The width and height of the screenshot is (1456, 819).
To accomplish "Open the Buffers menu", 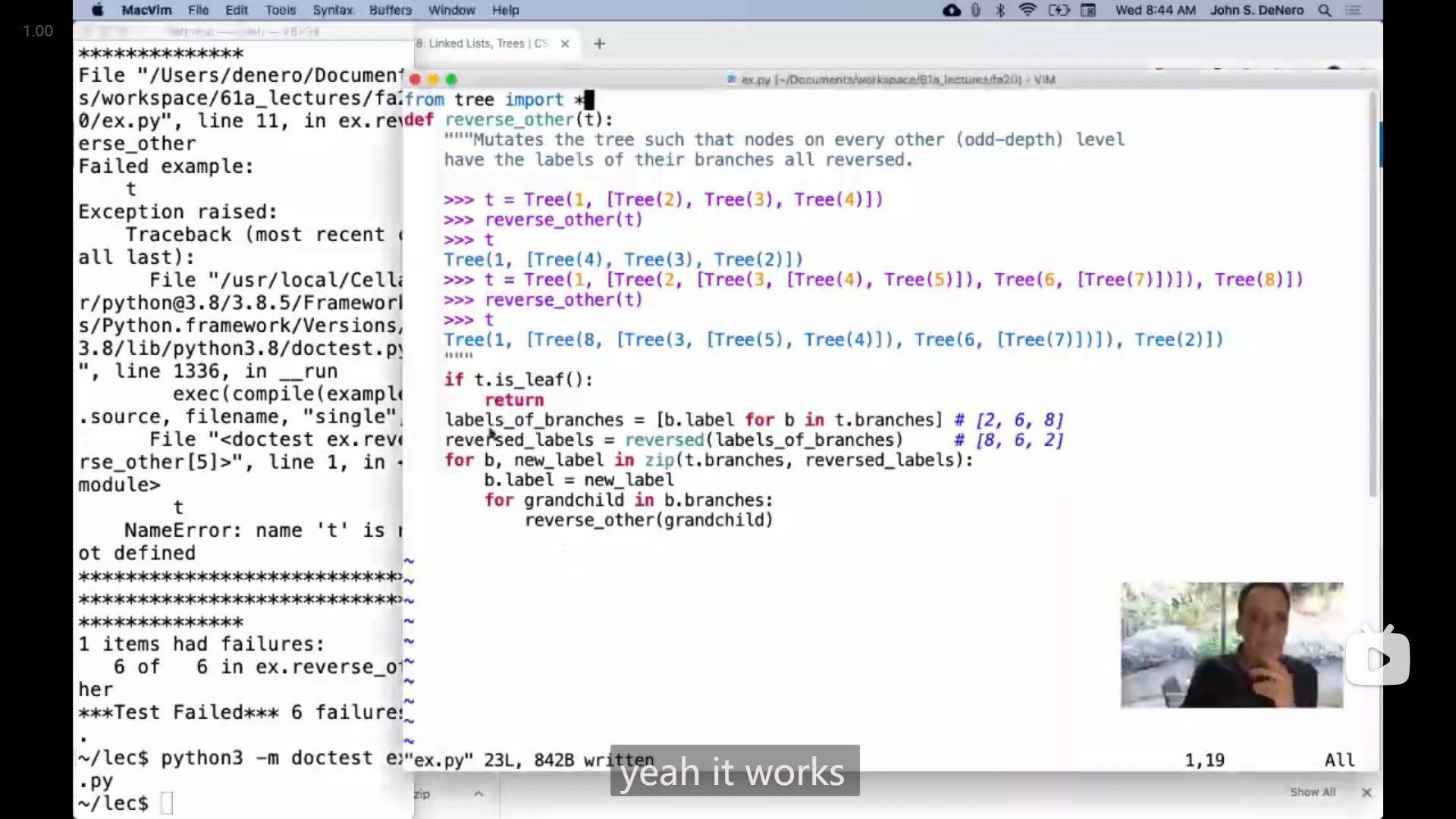I will point(390,10).
